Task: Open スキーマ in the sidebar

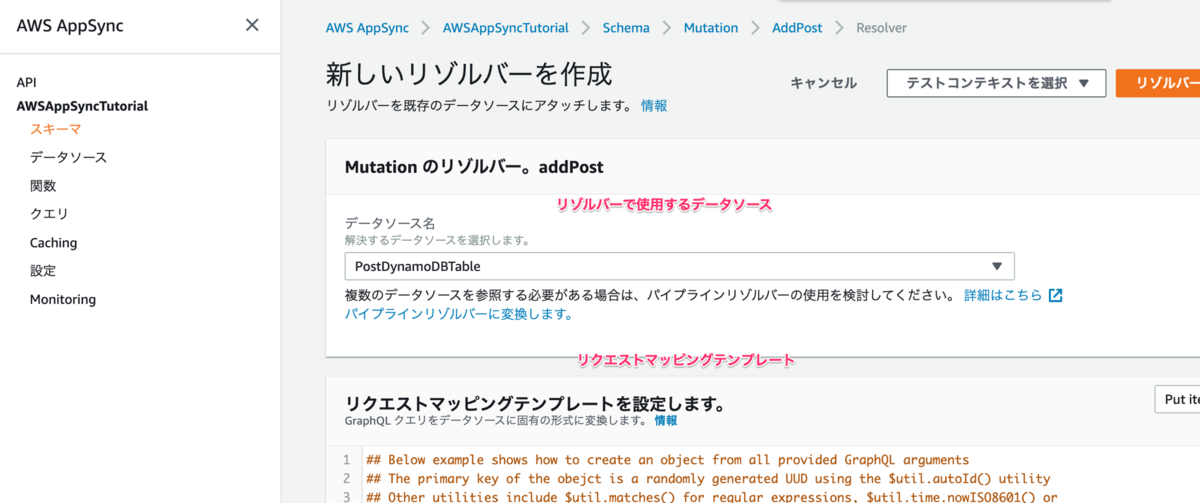Action: click(56, 129)
